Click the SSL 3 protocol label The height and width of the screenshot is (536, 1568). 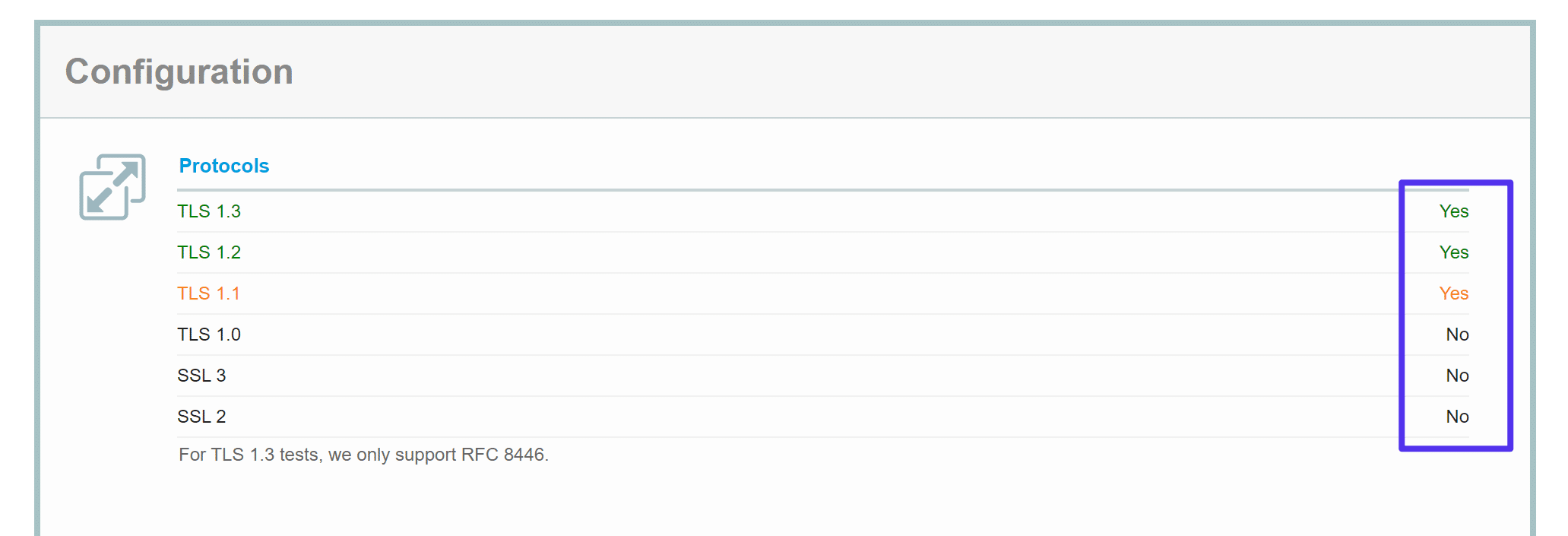point(201,376)
